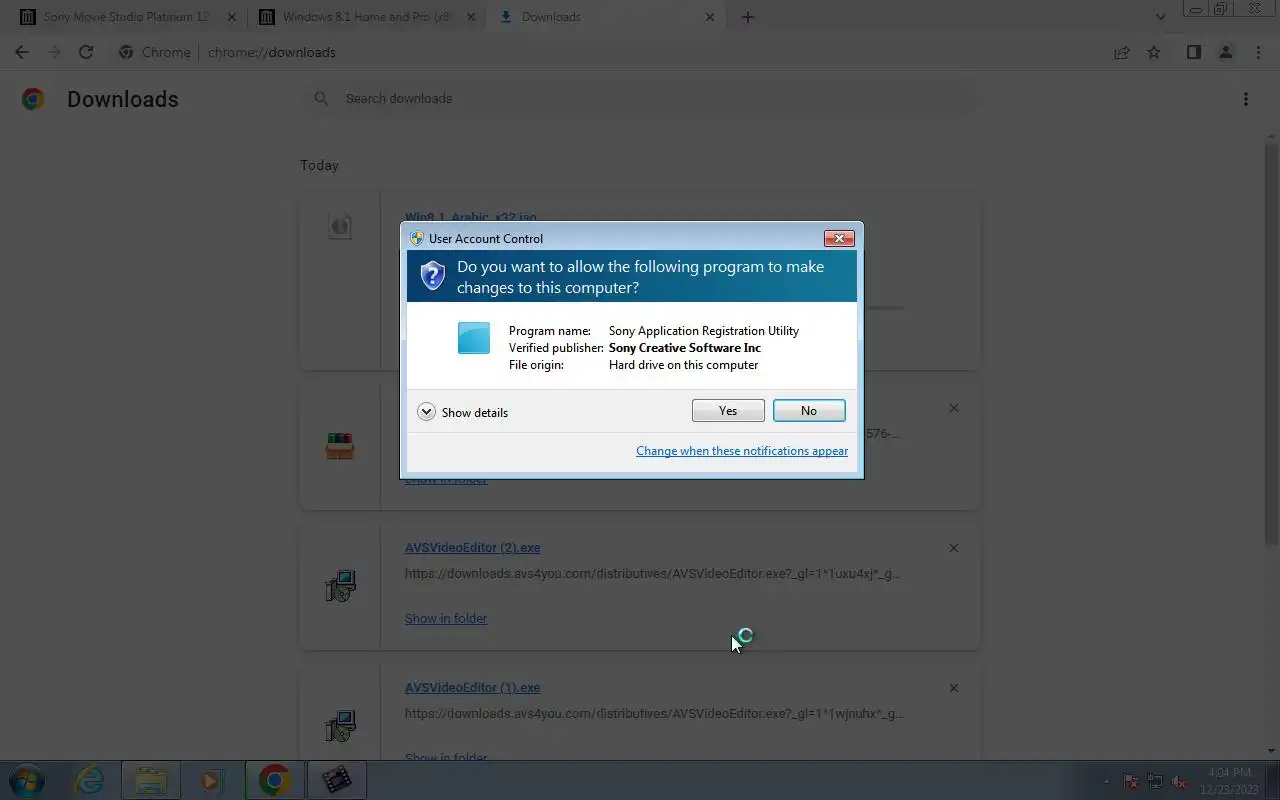Toggle the Chrome side panel
Viewport: 1280px width, 800px height.
pyautogui.click(x=1193, y=52)
